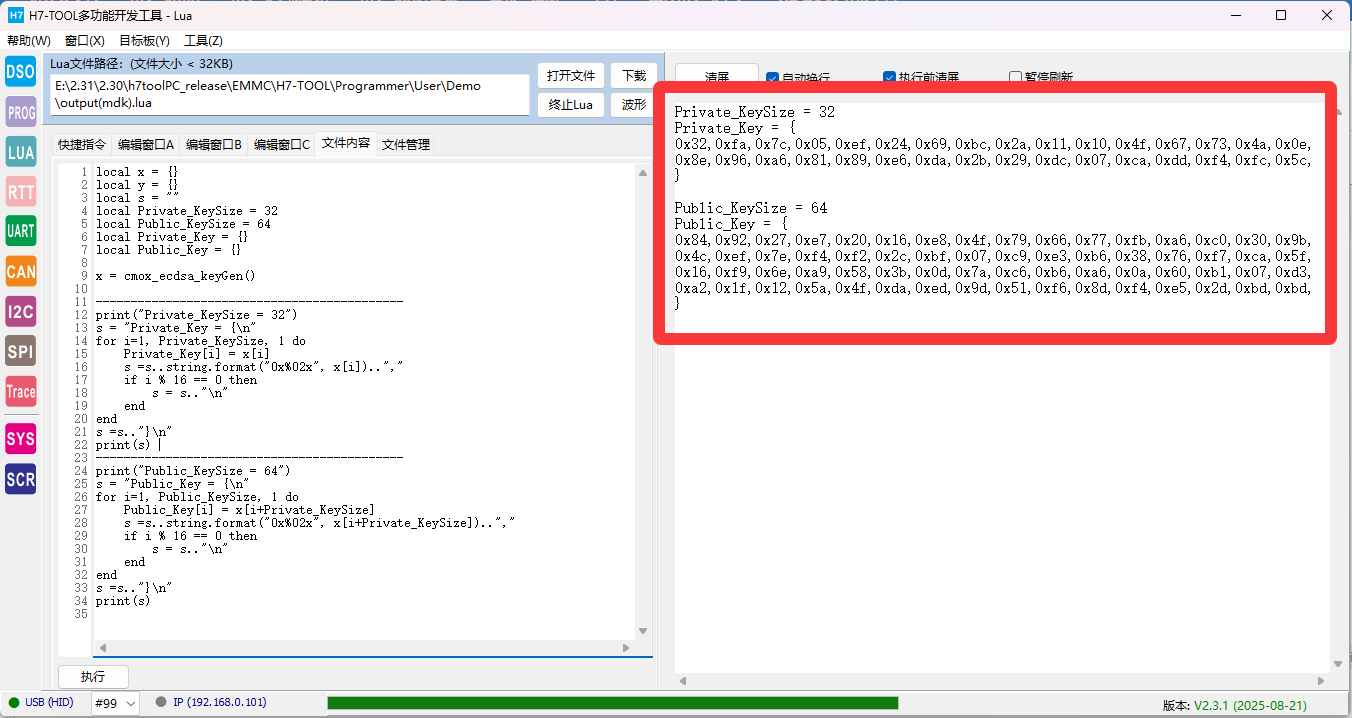Open the SPI tool icon

pyautogui.click(x=20, y=352)
